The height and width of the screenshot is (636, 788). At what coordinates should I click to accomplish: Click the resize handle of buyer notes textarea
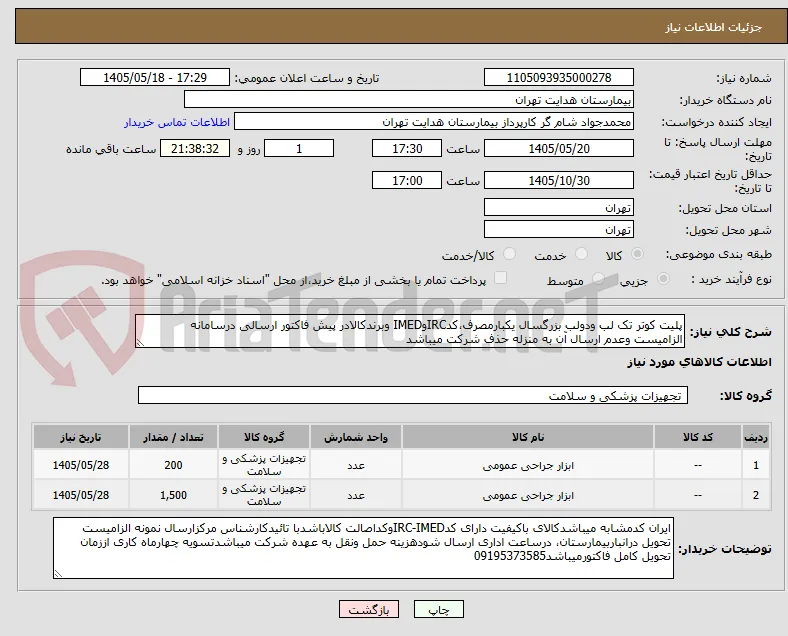tap(58, 573)
